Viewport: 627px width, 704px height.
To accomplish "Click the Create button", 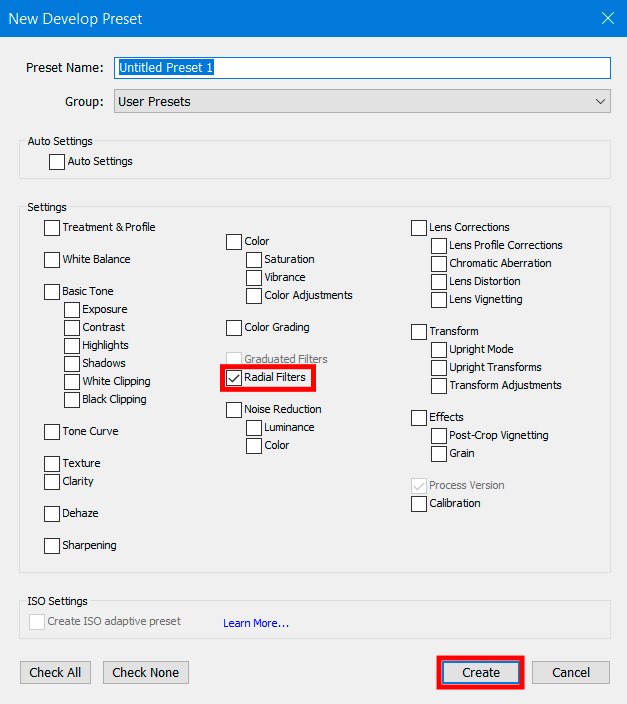I will 480,673.
